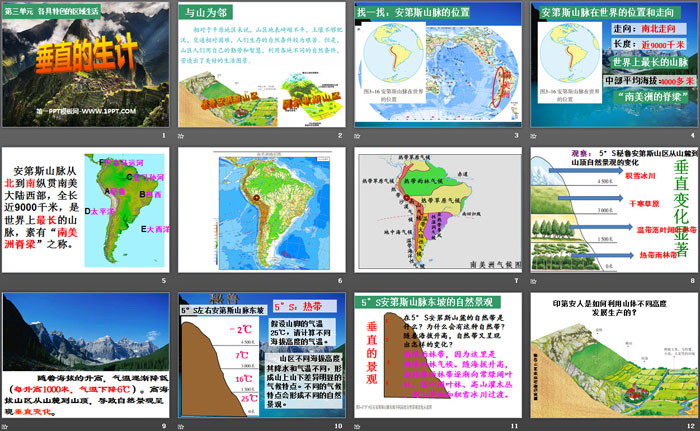Click the animation star icon under slide 11
Image resolution: width=700 pixels, height=431 pixels.
click(358, 426)
